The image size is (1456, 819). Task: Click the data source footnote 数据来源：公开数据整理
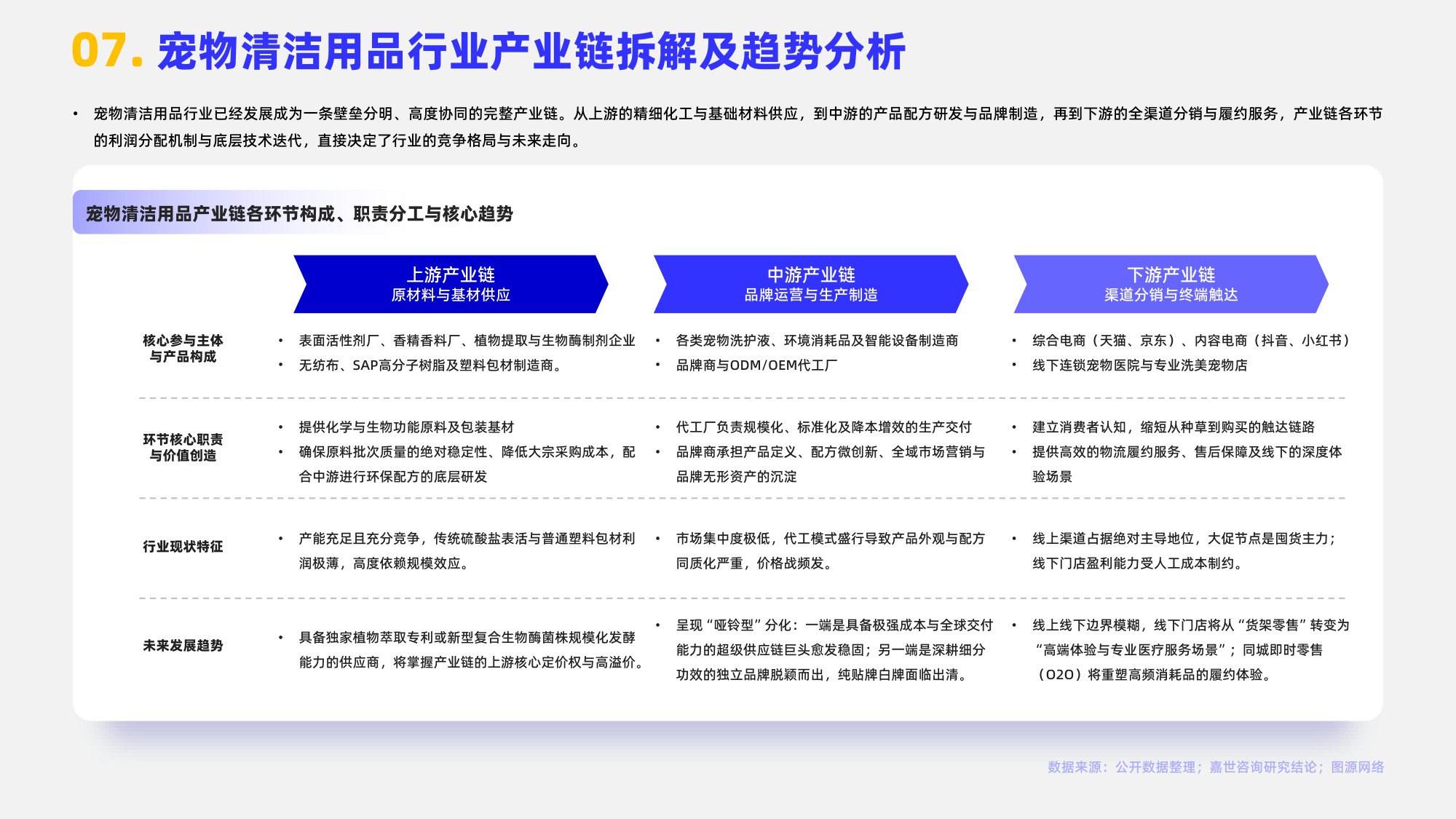[1216, 767]
